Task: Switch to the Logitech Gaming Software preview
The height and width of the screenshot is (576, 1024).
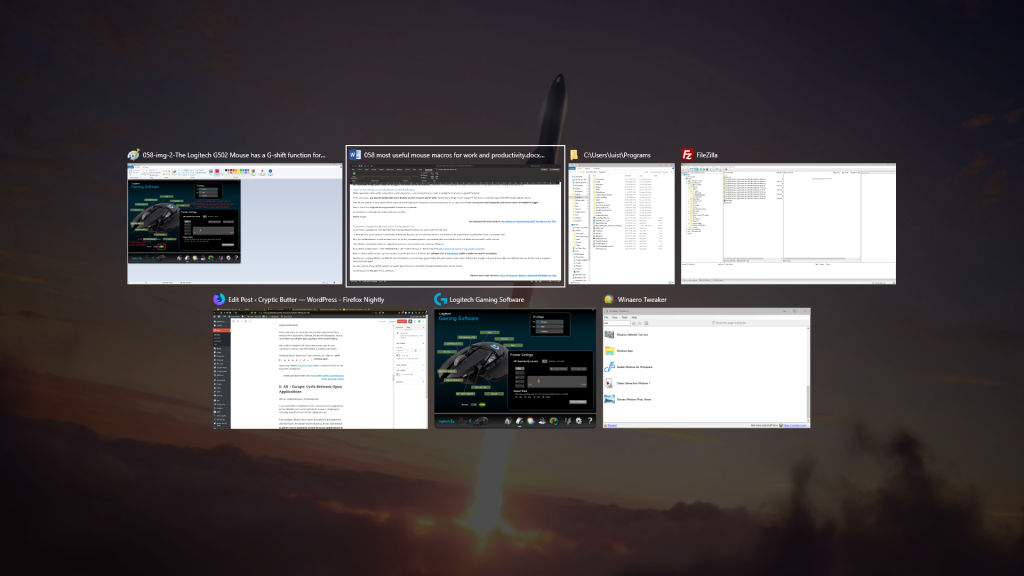Action: (x=515, y=368)
